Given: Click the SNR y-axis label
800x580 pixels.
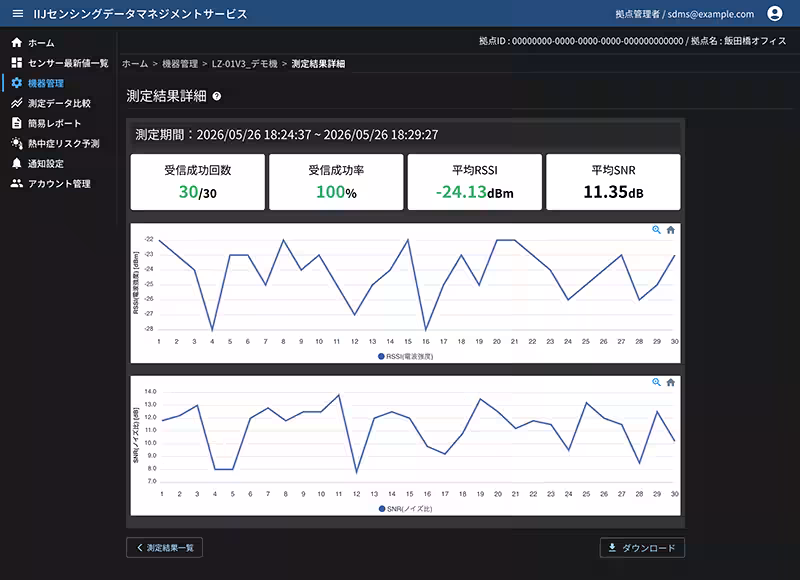Looking at the screenshot, I should pyautogui.click(x=136, y=435).
